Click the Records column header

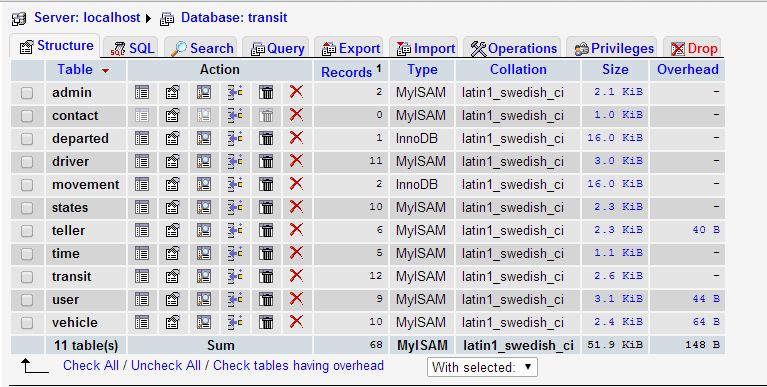(346, 72)
